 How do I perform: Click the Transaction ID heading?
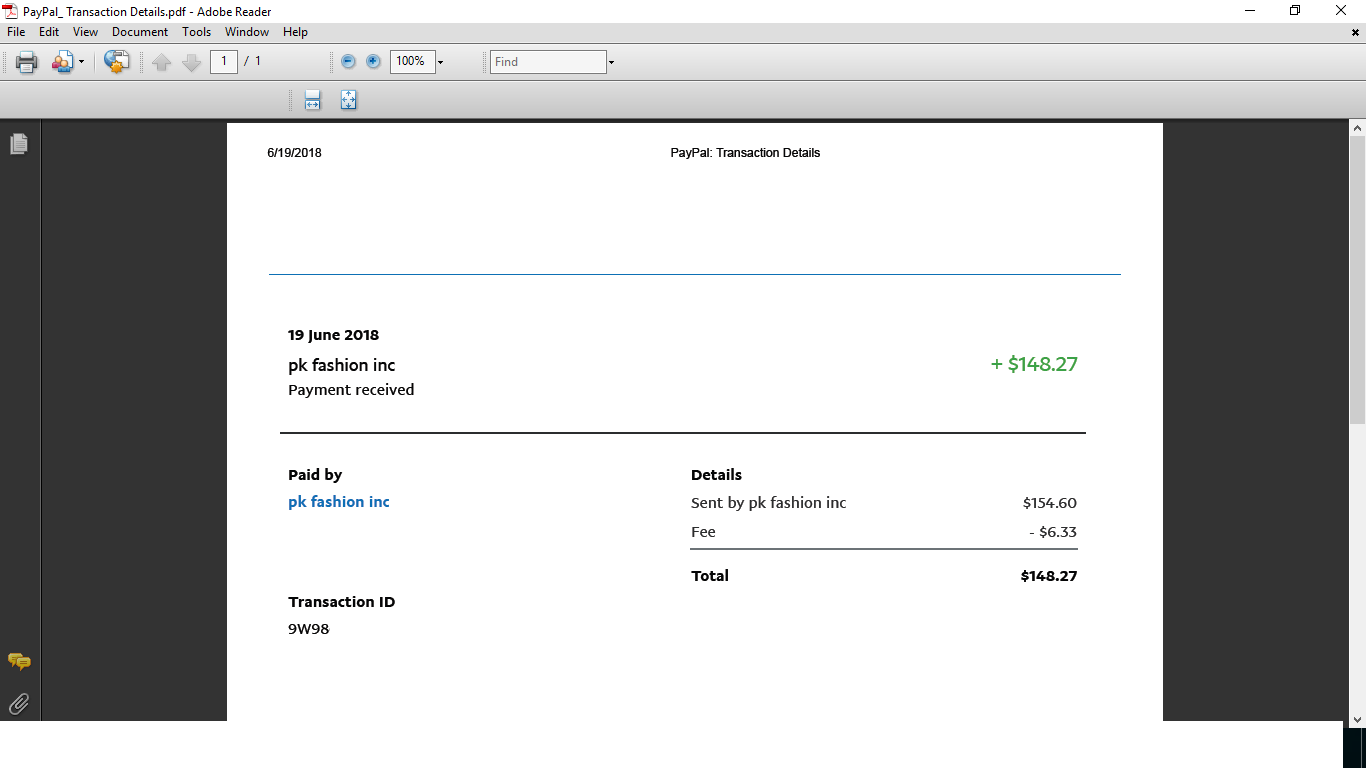[x=342, y=602]
